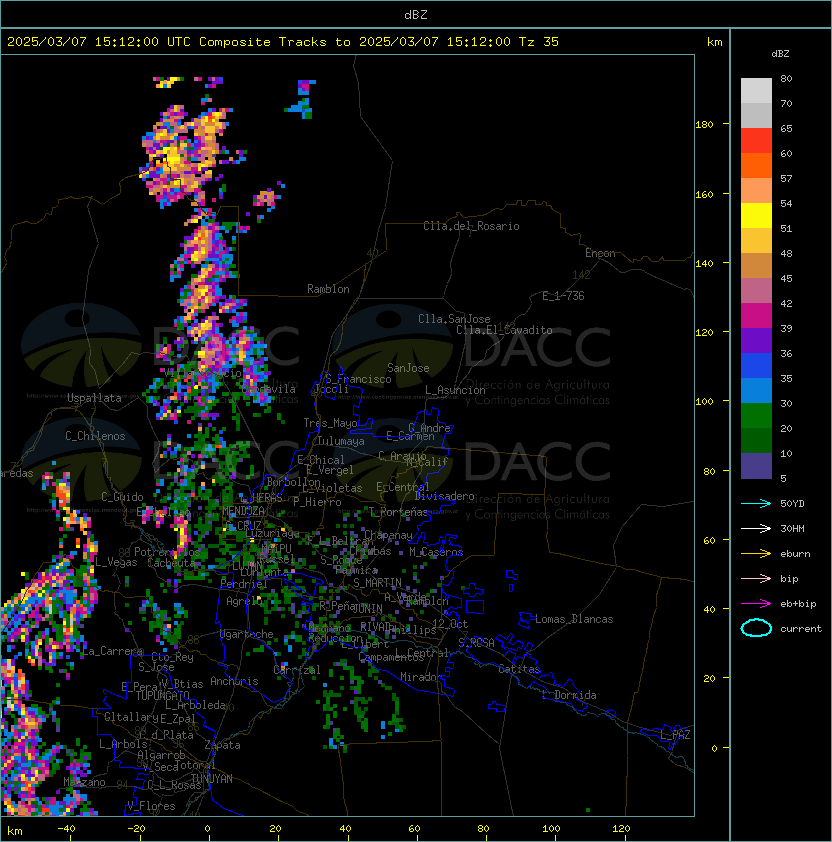Click the Ramblon place label
832x842 pixels.
click(328, 289)
